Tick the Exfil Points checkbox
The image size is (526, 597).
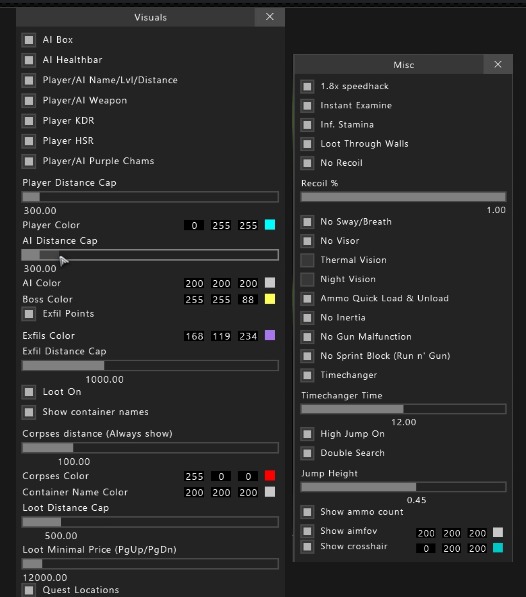29,314
